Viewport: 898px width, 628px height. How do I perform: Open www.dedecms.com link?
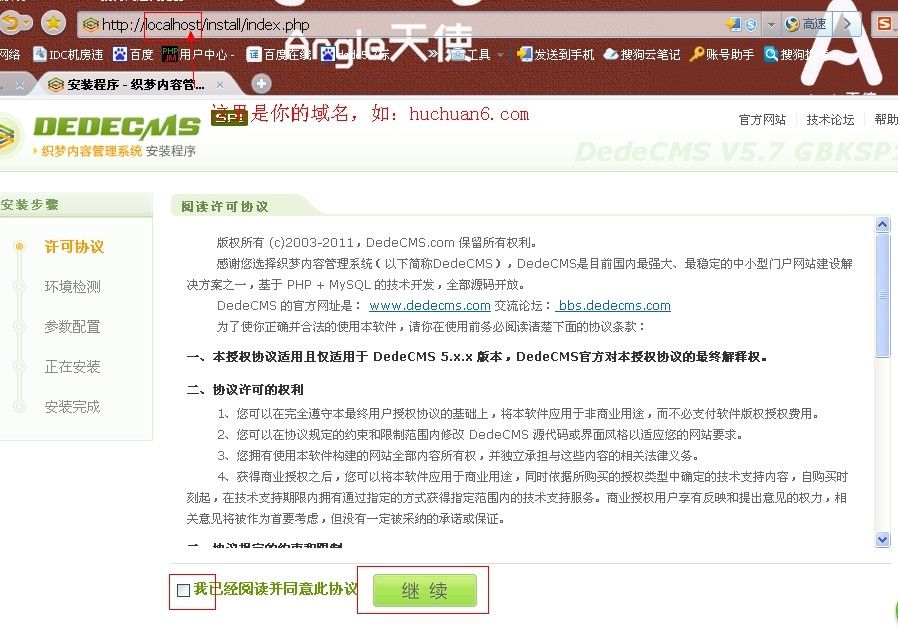coord(430,306)
